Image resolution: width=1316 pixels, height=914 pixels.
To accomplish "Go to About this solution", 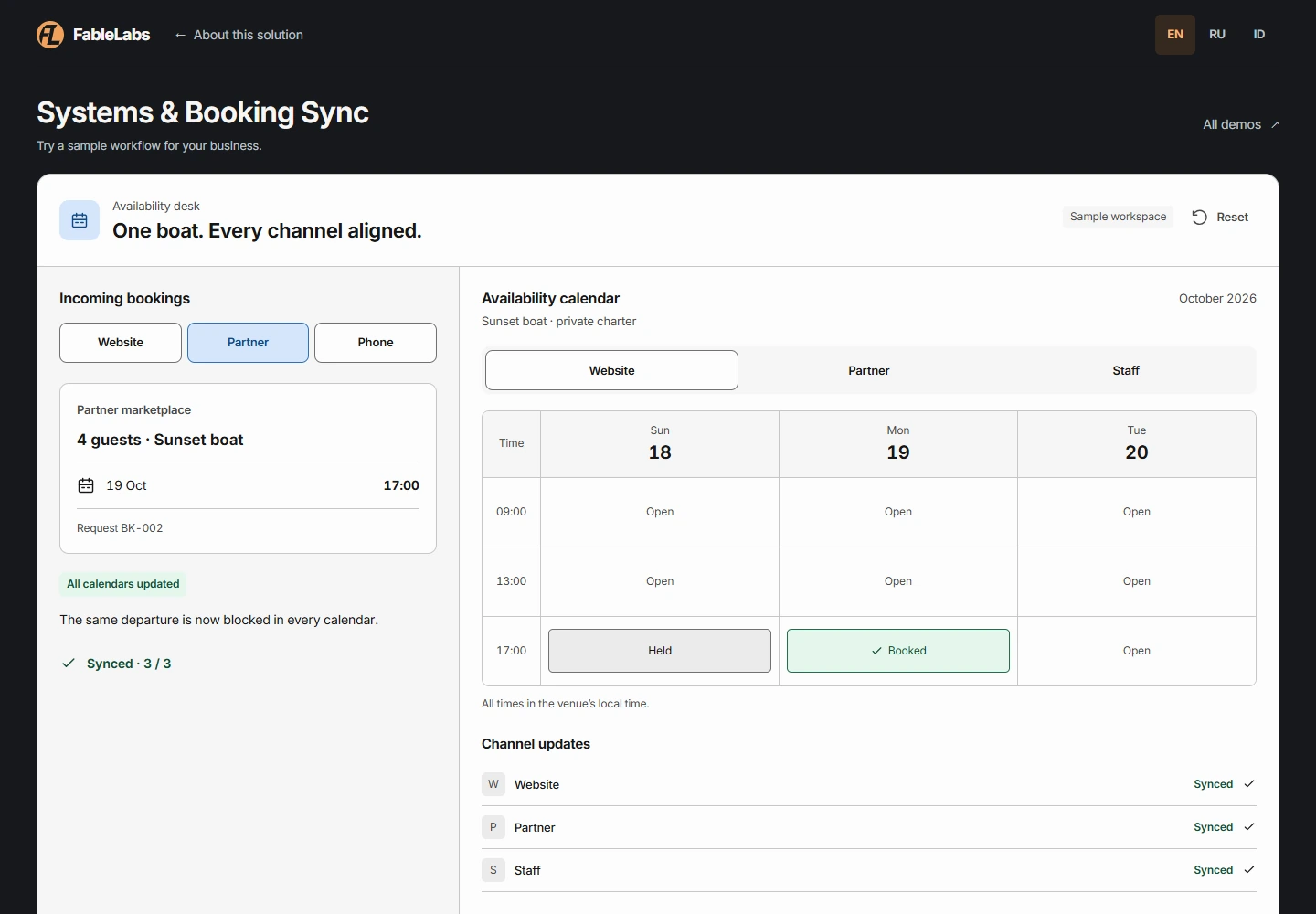I will point(239,35).
